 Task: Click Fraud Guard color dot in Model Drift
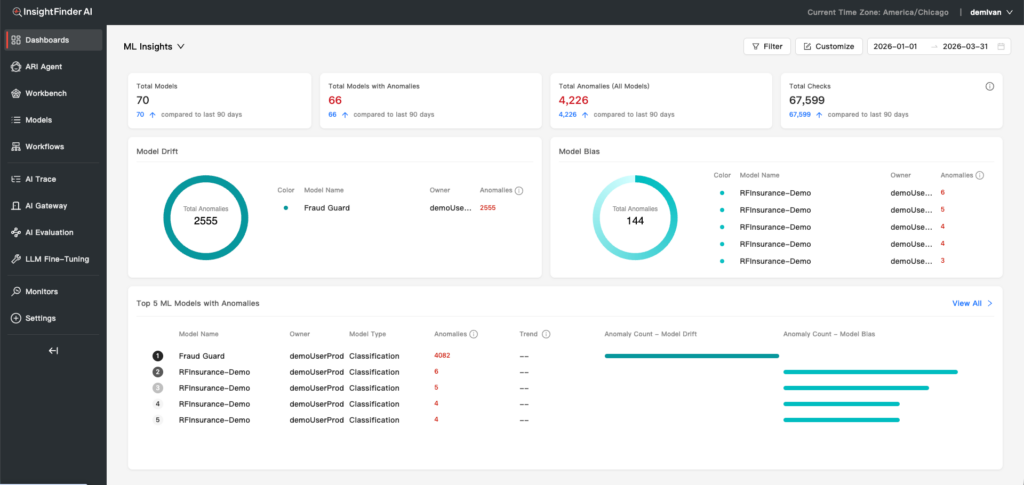tap(286, 208)
